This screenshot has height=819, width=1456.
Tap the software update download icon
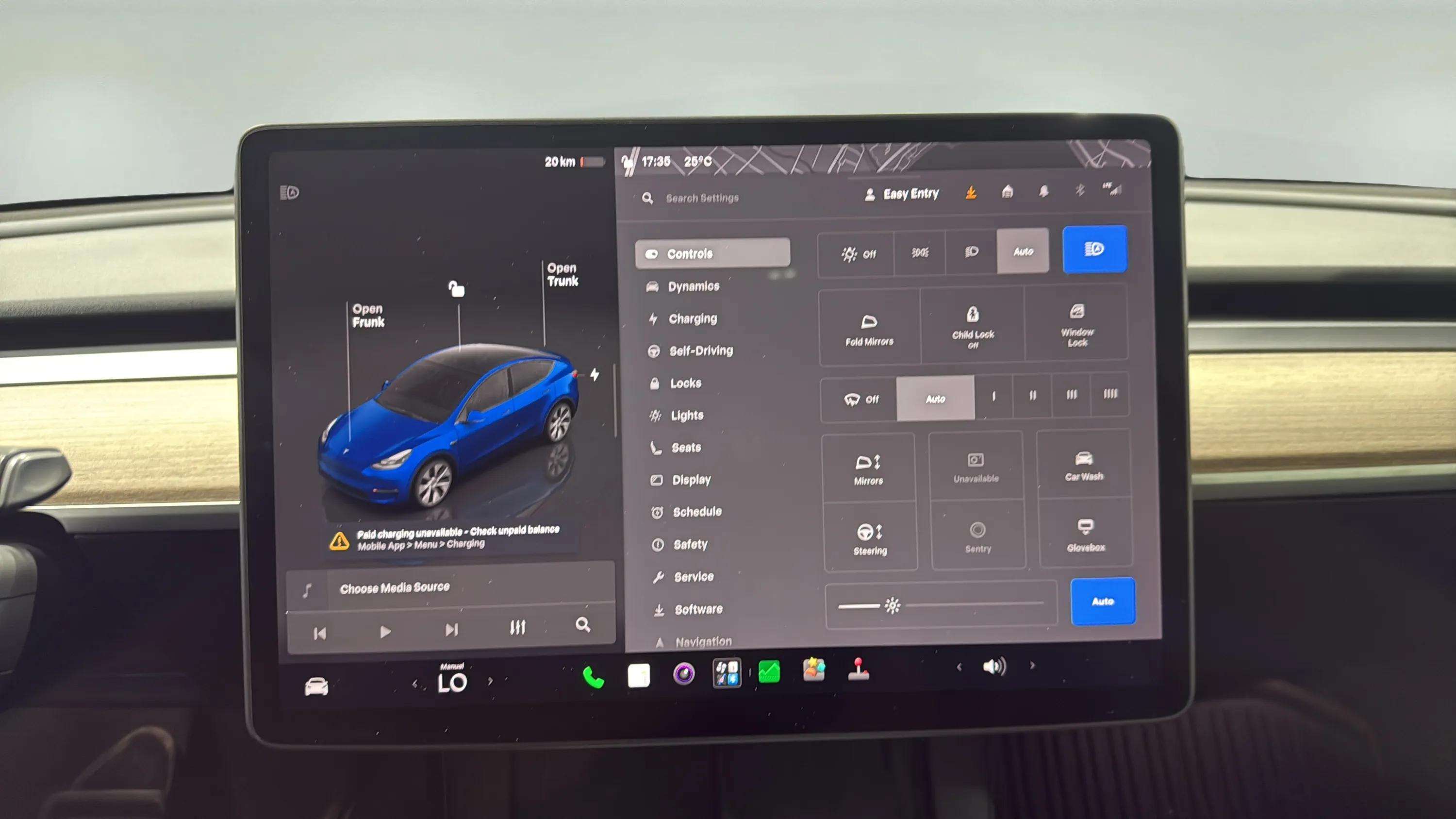[x=971, y=193]
